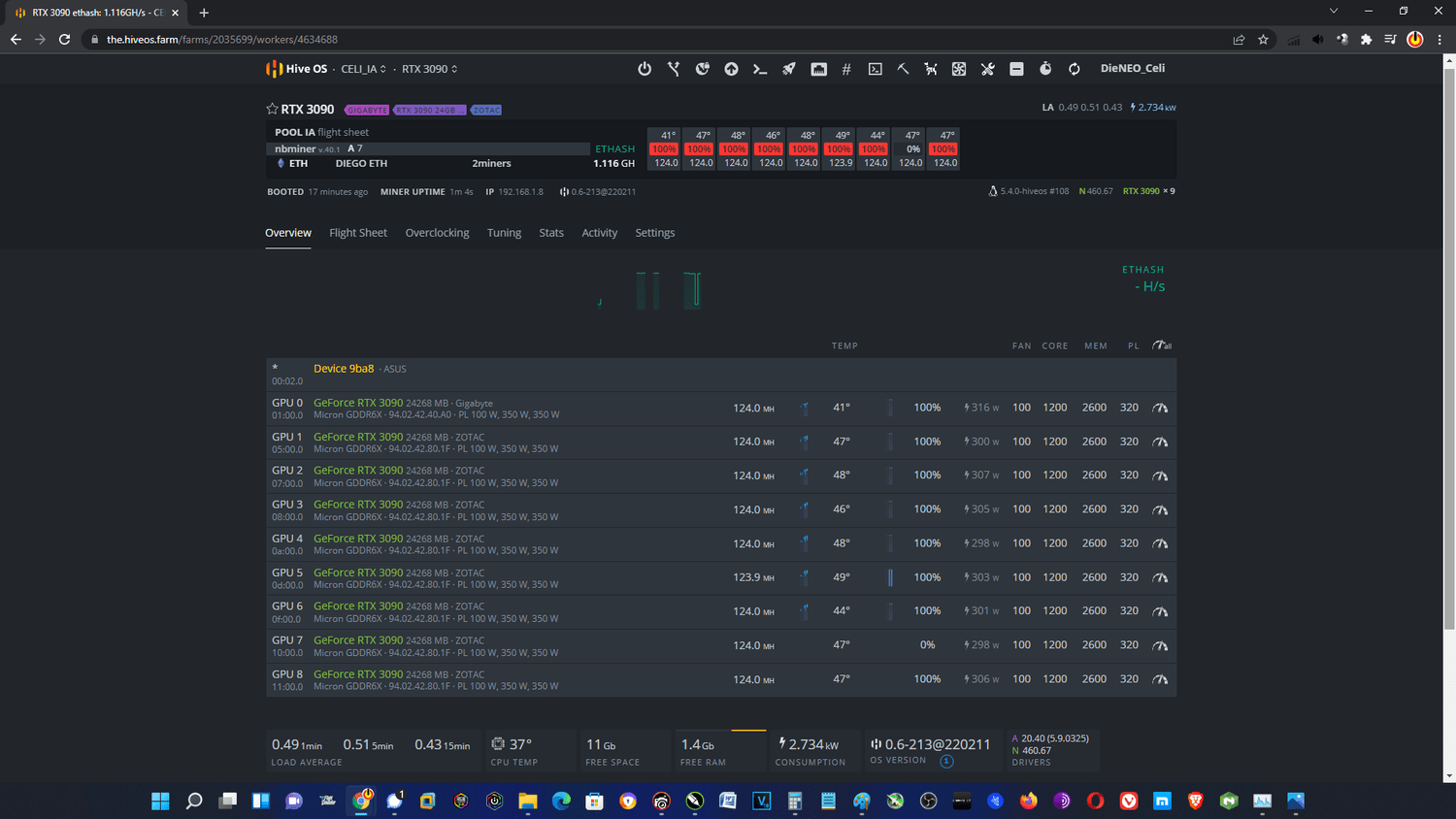Screen dimensions: 1456x819
Task: Open the Settings tab
Action: point(655,233)
